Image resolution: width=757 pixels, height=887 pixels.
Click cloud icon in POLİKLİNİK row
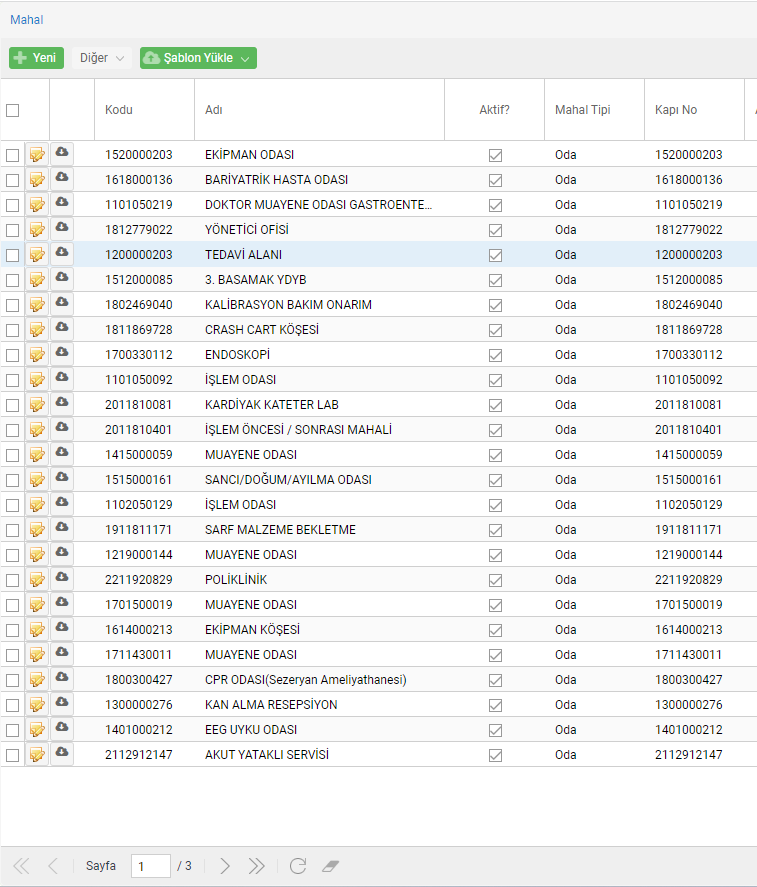click(x=62, y=577)
